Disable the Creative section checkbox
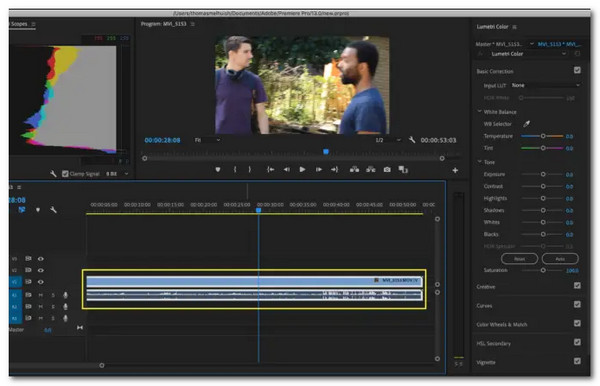The image size is (600, 386). tap(577, 285)
